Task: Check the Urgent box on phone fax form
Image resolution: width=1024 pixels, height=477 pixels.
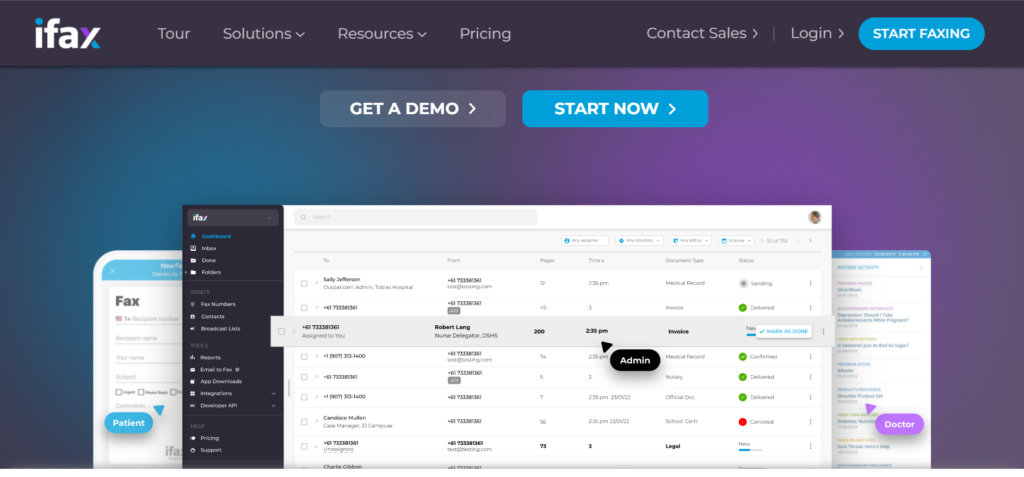Action: coord(119,392)
